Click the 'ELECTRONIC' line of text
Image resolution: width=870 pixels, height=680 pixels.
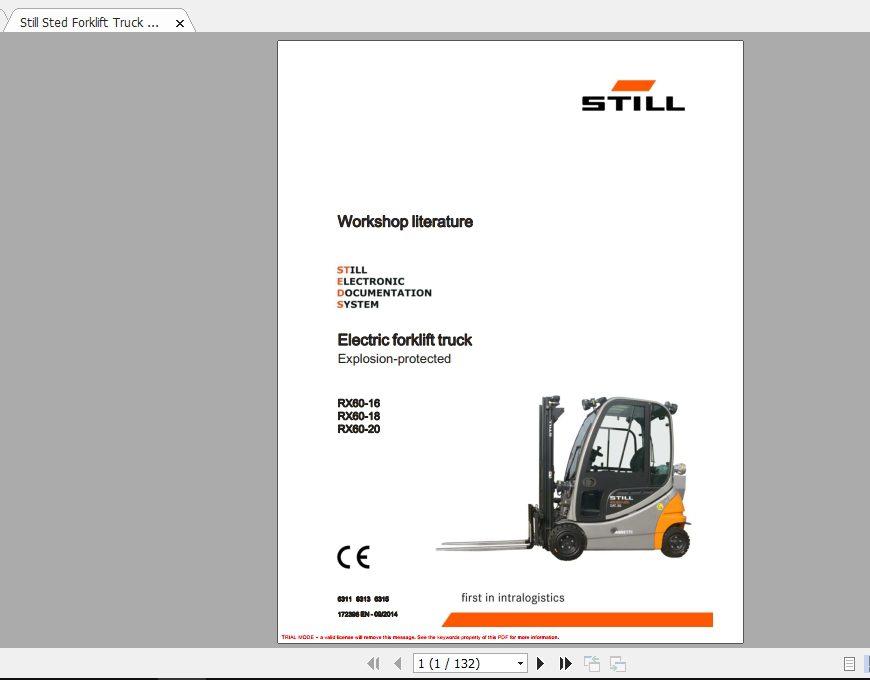(371, 281)
